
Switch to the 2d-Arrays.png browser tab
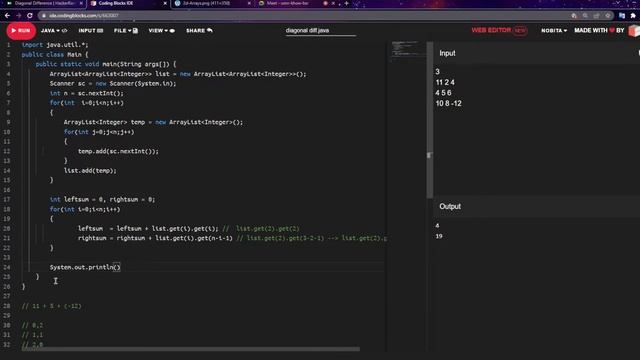211,3
